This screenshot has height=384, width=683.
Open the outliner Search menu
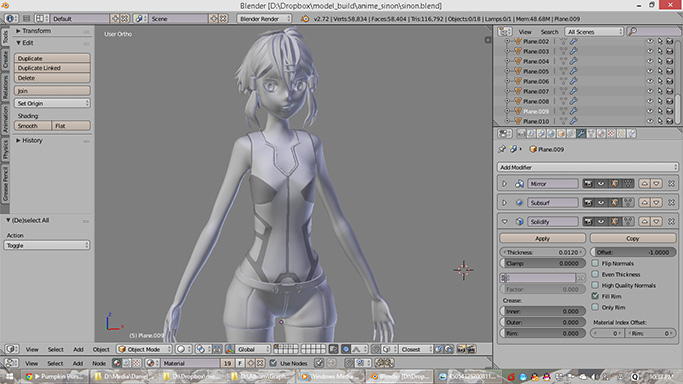click(x=549, y=31)
